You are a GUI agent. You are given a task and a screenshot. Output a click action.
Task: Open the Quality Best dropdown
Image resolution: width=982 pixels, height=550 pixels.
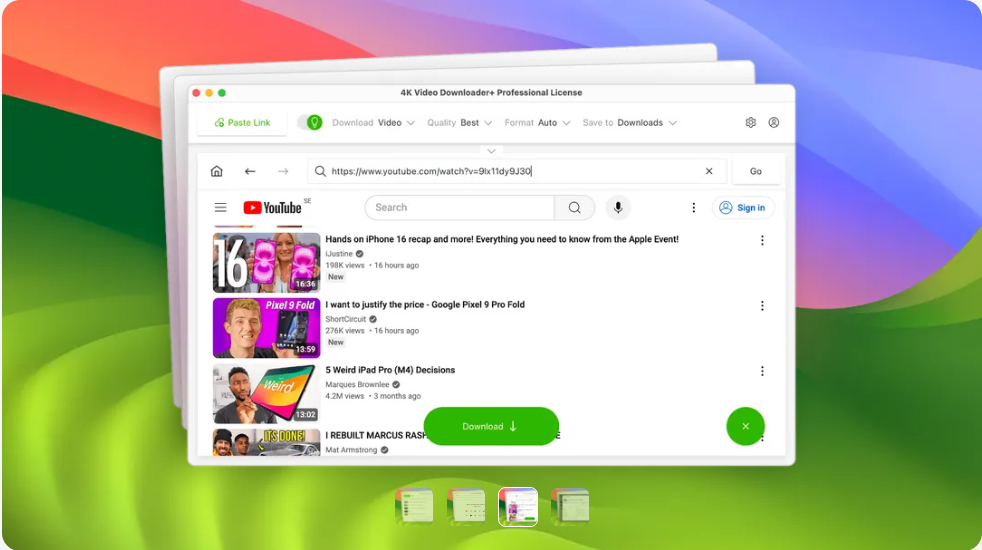460,123
